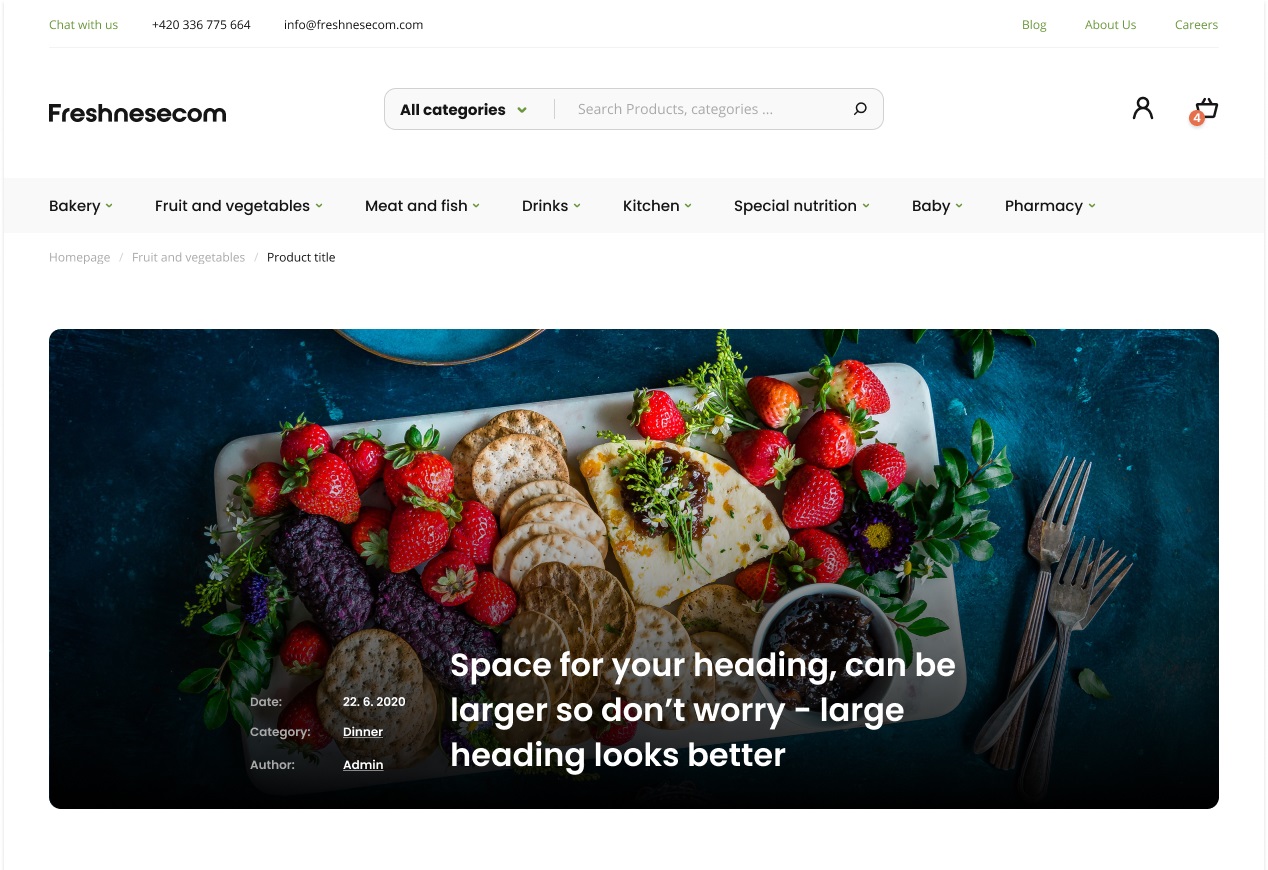Click the Dinner category link
Screen dimensions: 1268x870
[x=363, y=732]
